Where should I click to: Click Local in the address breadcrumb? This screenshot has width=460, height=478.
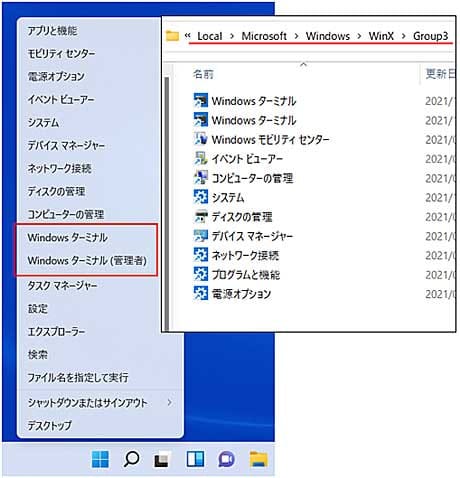pos(210,36)
